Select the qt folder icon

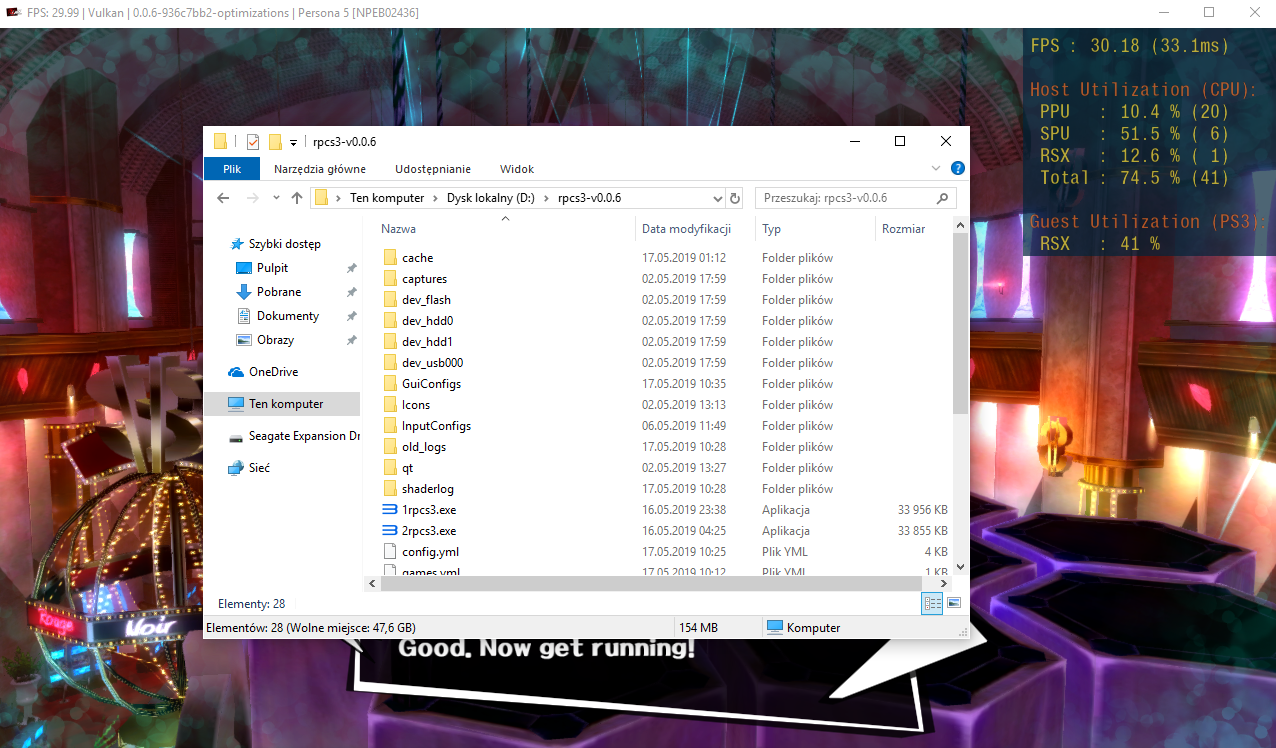(390, 468)
